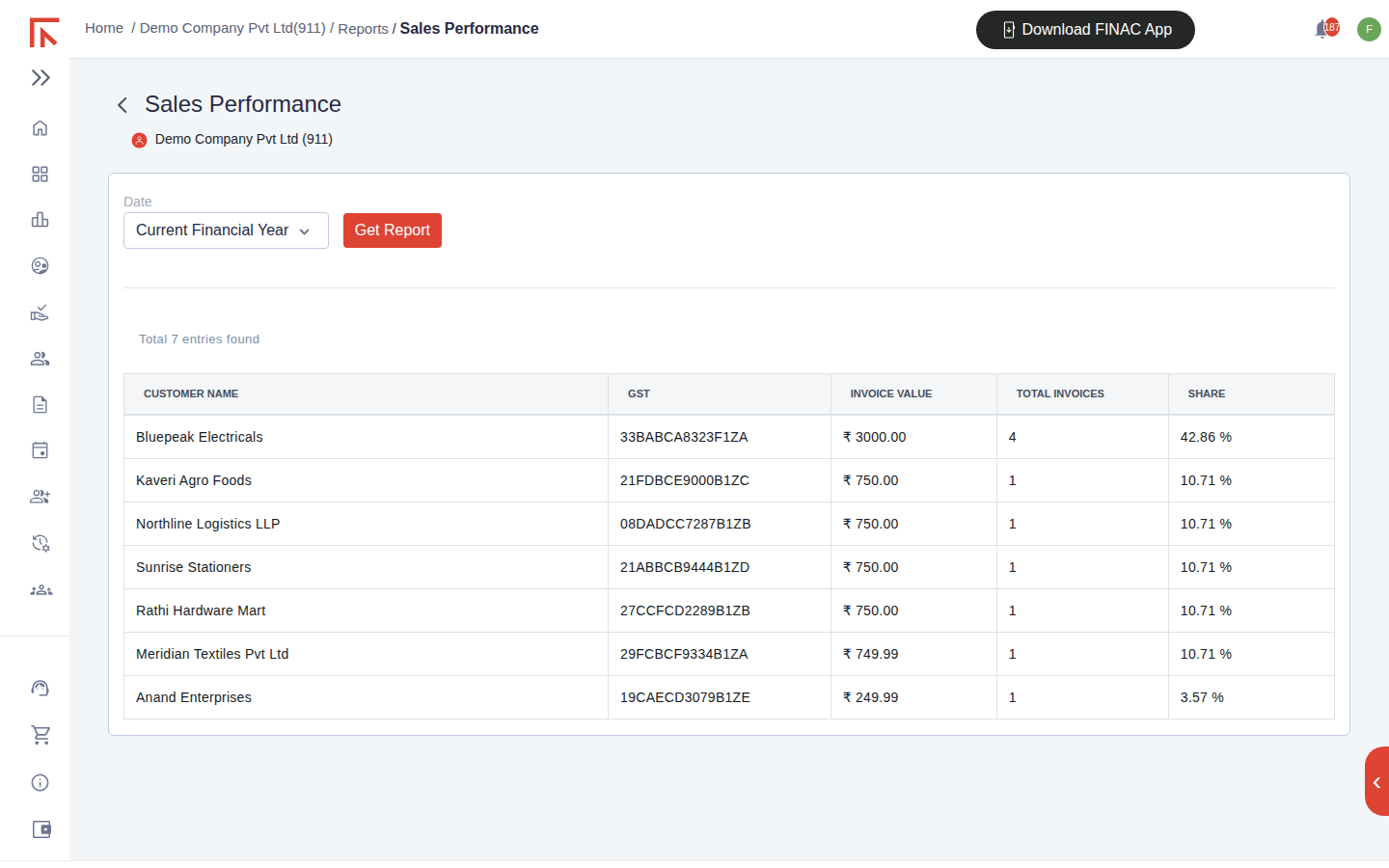Open the Current Financial Year dropdown
Screen dimensions: 1389x868
(226, 231)
